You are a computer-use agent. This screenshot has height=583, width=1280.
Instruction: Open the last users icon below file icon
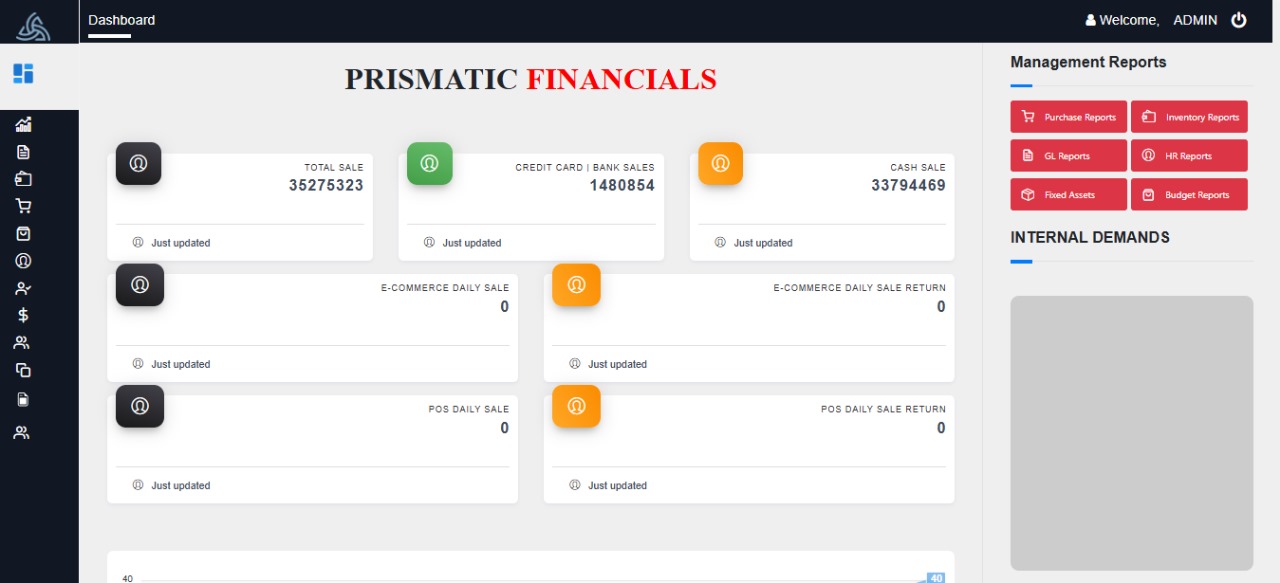22,433
